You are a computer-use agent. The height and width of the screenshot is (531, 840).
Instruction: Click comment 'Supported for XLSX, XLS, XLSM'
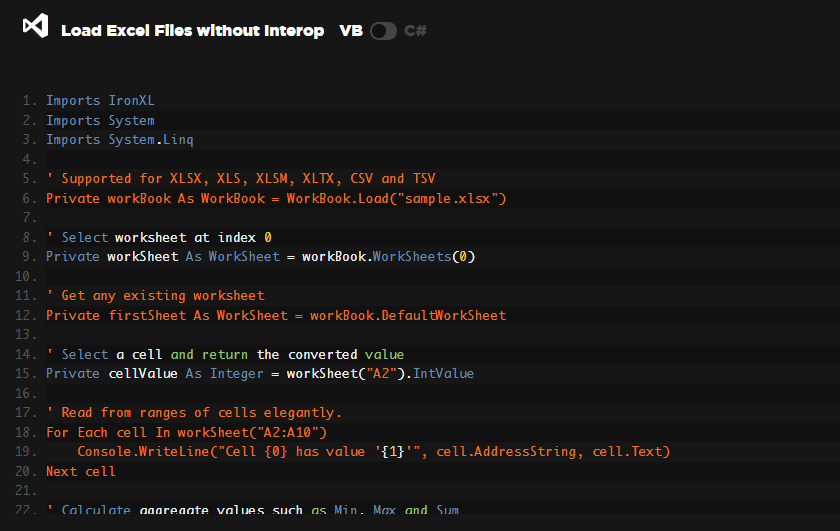[241, 178]
